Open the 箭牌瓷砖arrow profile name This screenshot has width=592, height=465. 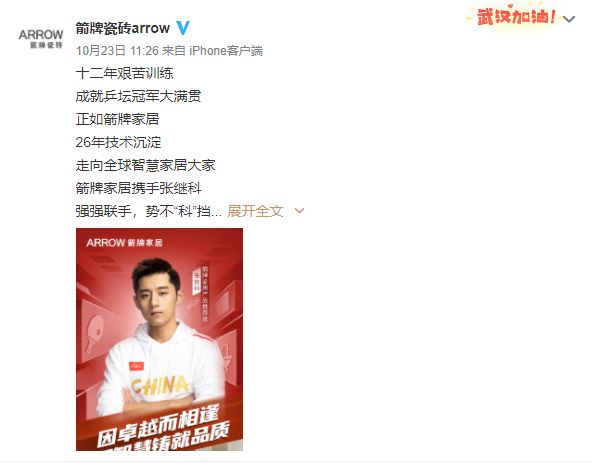[123, 28]
